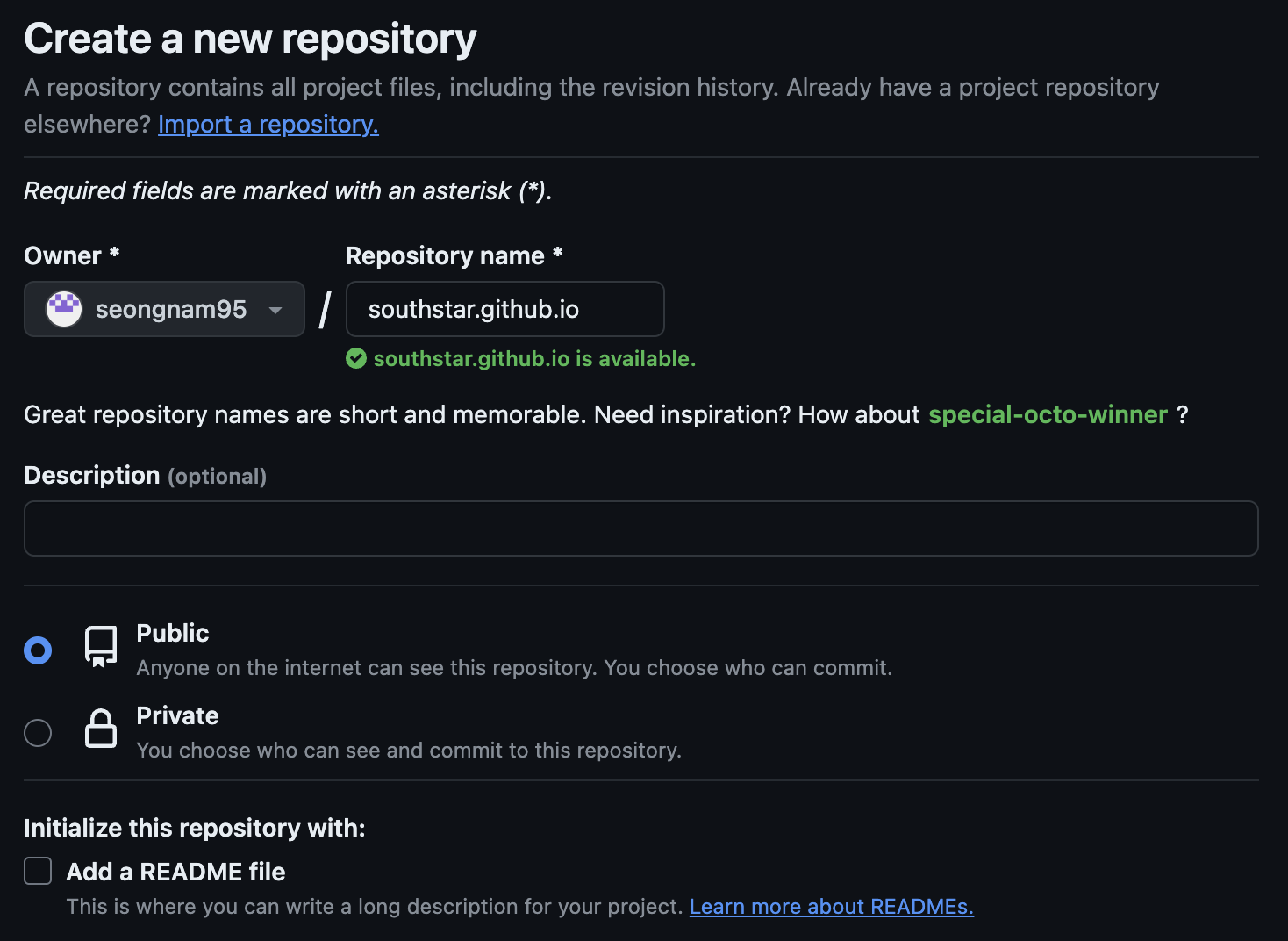Click 'You choose who can see and commit' text
This screenshot has height=941, width=1288.
[409, 751]
